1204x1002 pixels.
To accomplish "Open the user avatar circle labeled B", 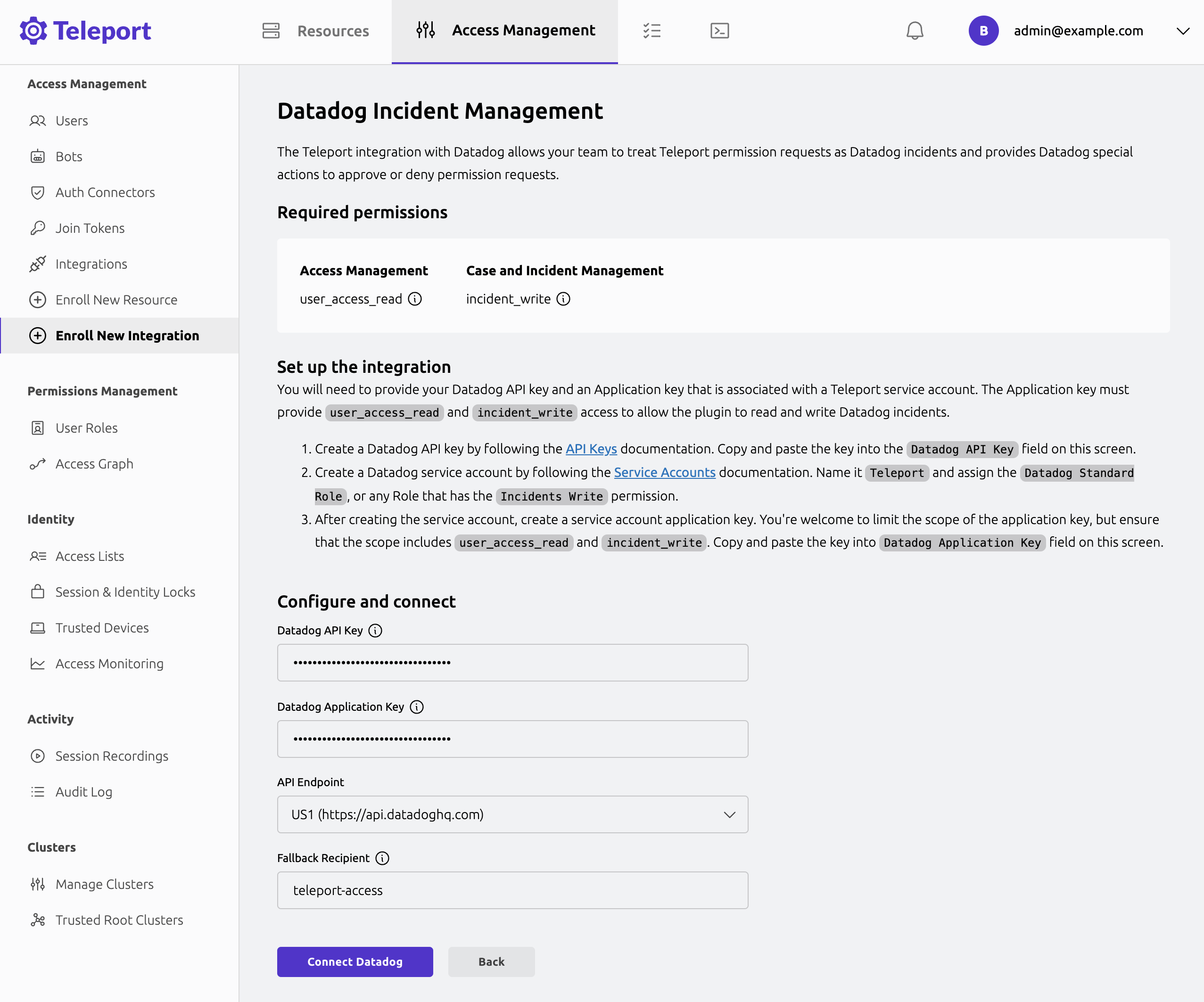I will pyautogui.click(x=983, y=31).
